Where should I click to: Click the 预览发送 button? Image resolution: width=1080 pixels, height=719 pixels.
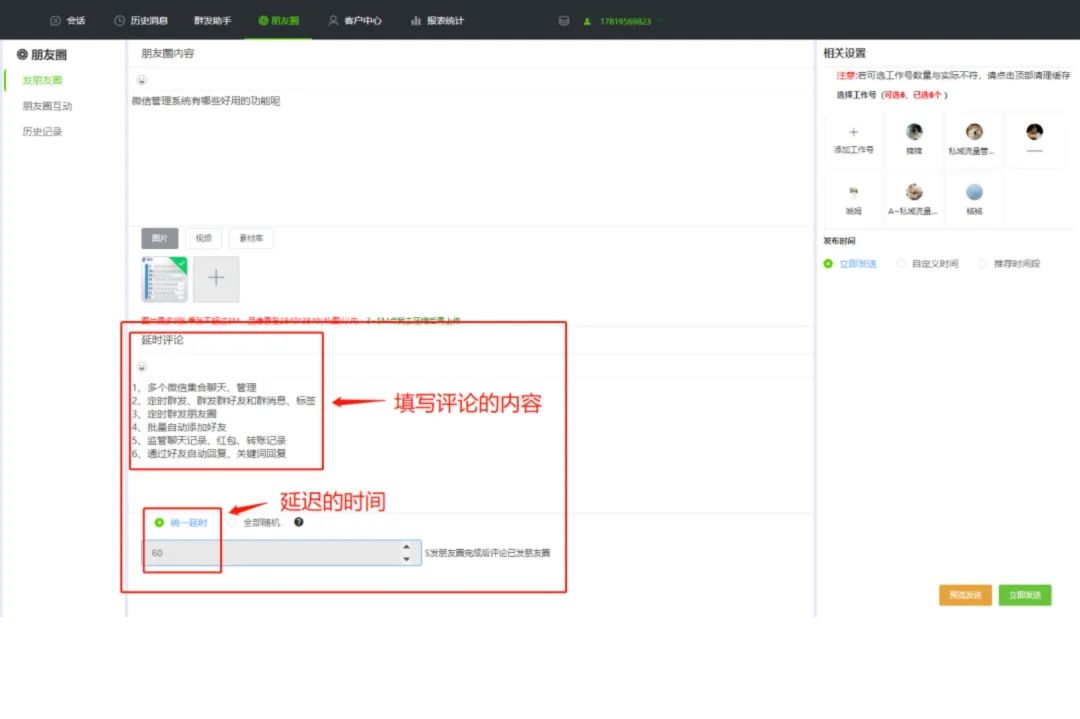coord(964,595)
